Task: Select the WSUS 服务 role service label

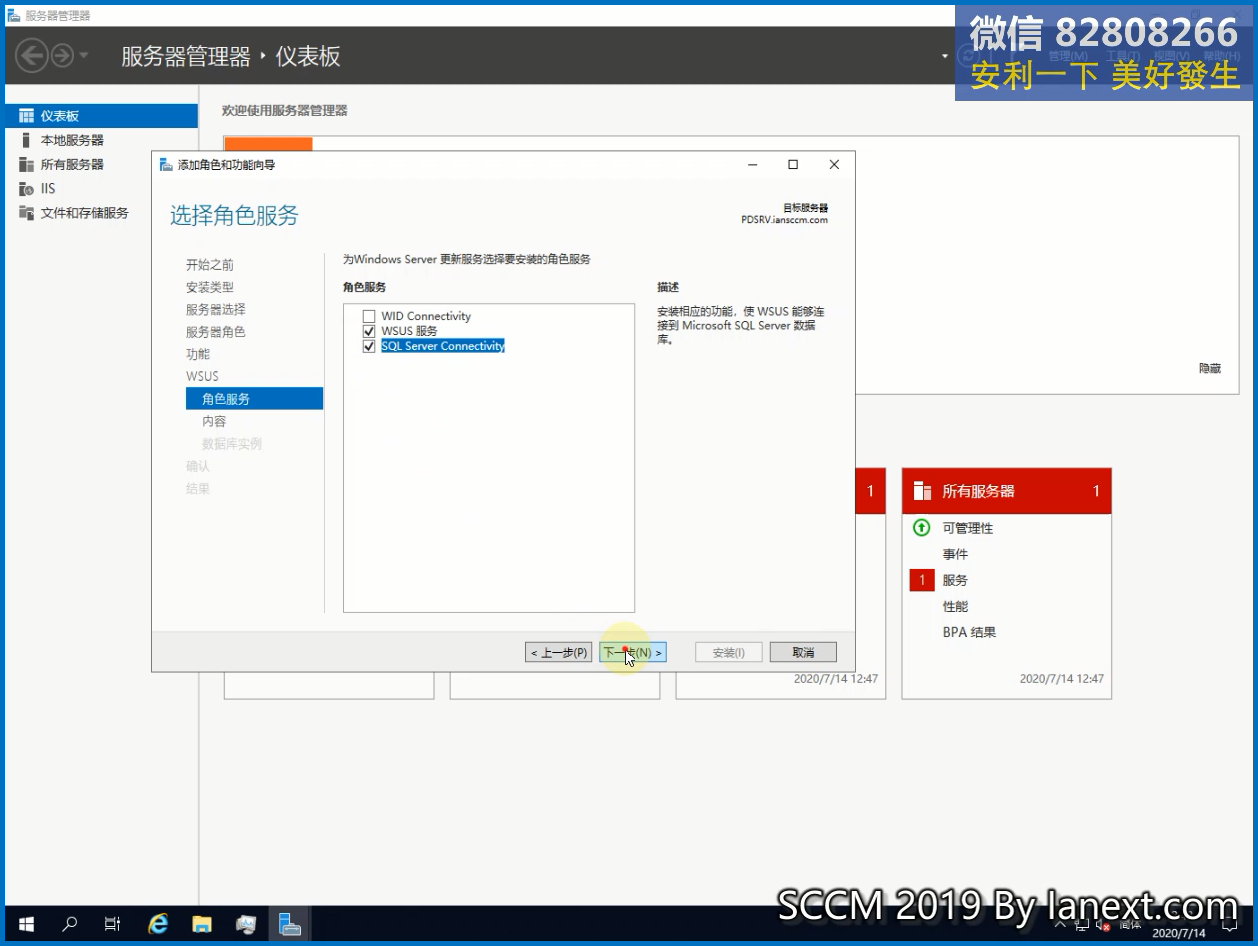Action: tap(409, 331)
